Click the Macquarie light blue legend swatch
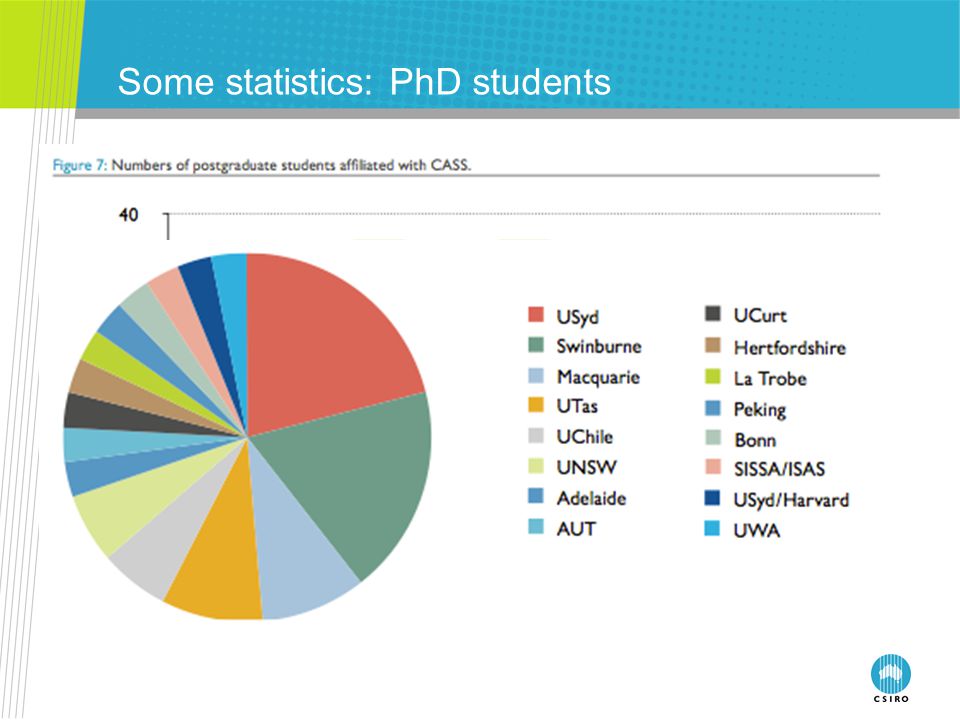 [536, 375]
